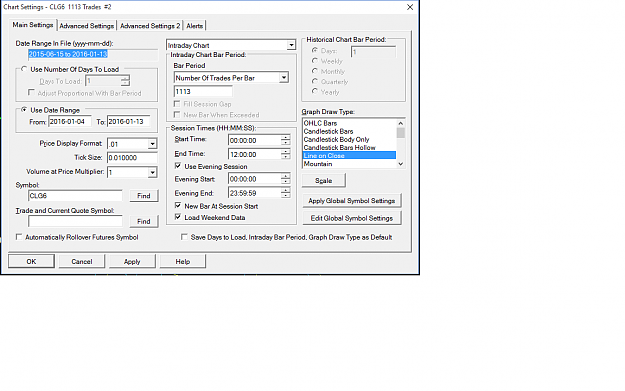This screenshot has width=625, height=391.
Task: Open the Advanced Settings 2 tab
Action: pos(149,26)
